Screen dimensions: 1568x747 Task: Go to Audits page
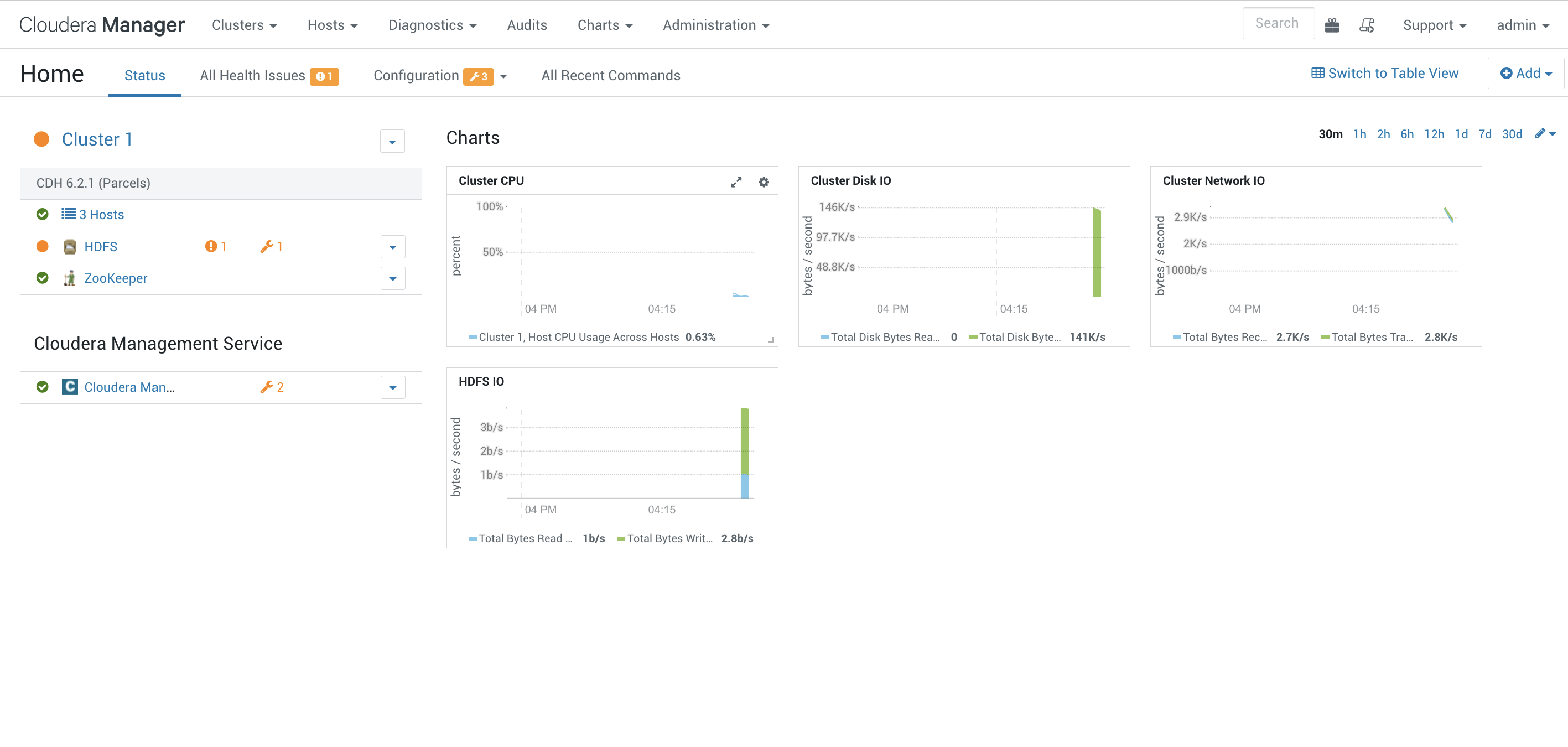tap(527, 25)
